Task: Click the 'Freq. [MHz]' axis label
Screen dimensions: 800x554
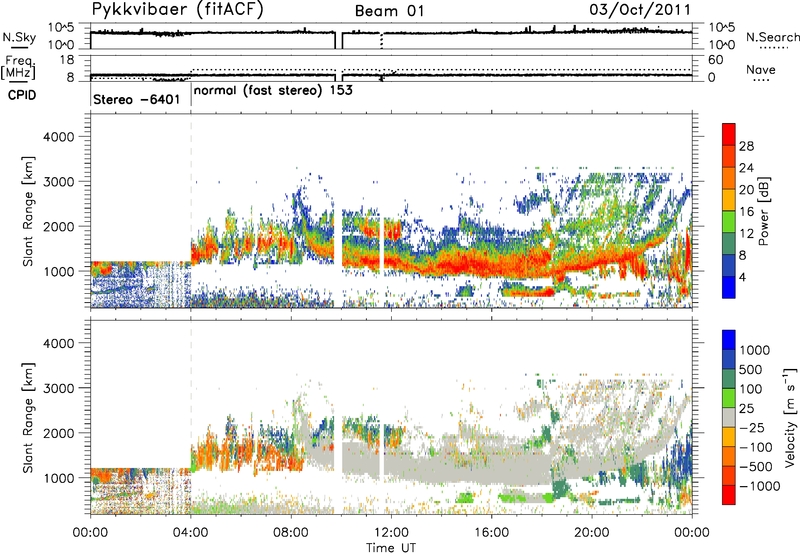Action: click(x=19, y=67)
